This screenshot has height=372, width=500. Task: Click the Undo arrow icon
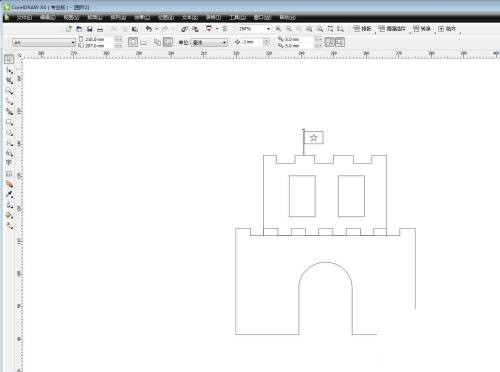coord(149,29)
